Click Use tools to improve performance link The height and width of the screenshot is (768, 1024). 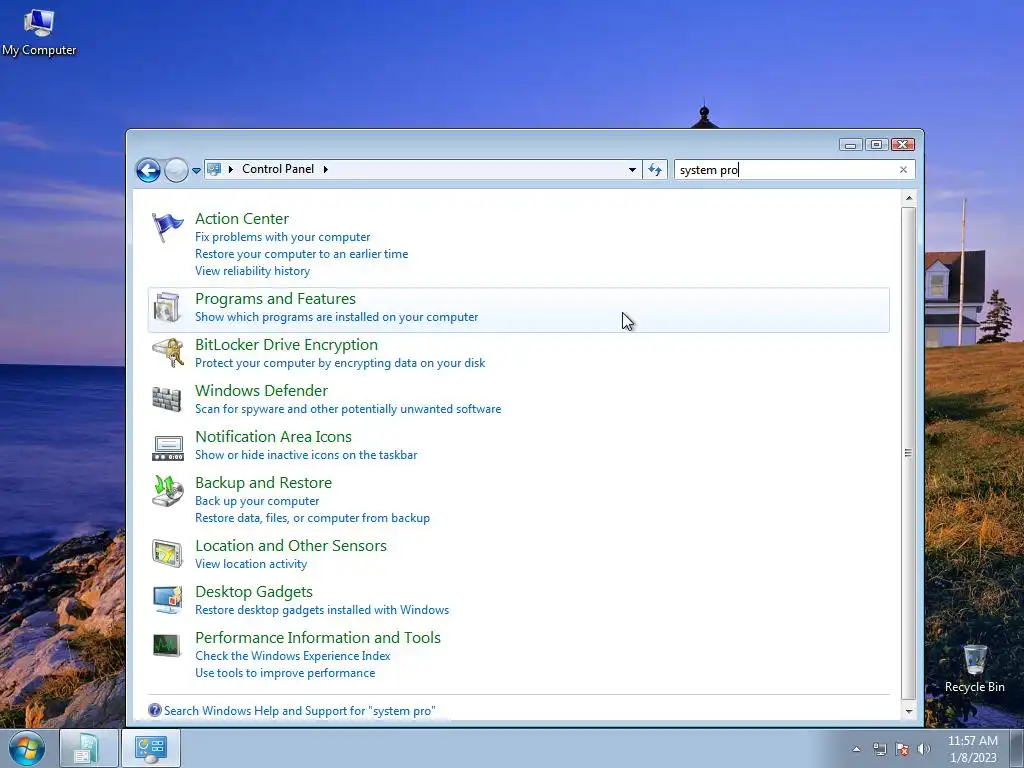285,673
